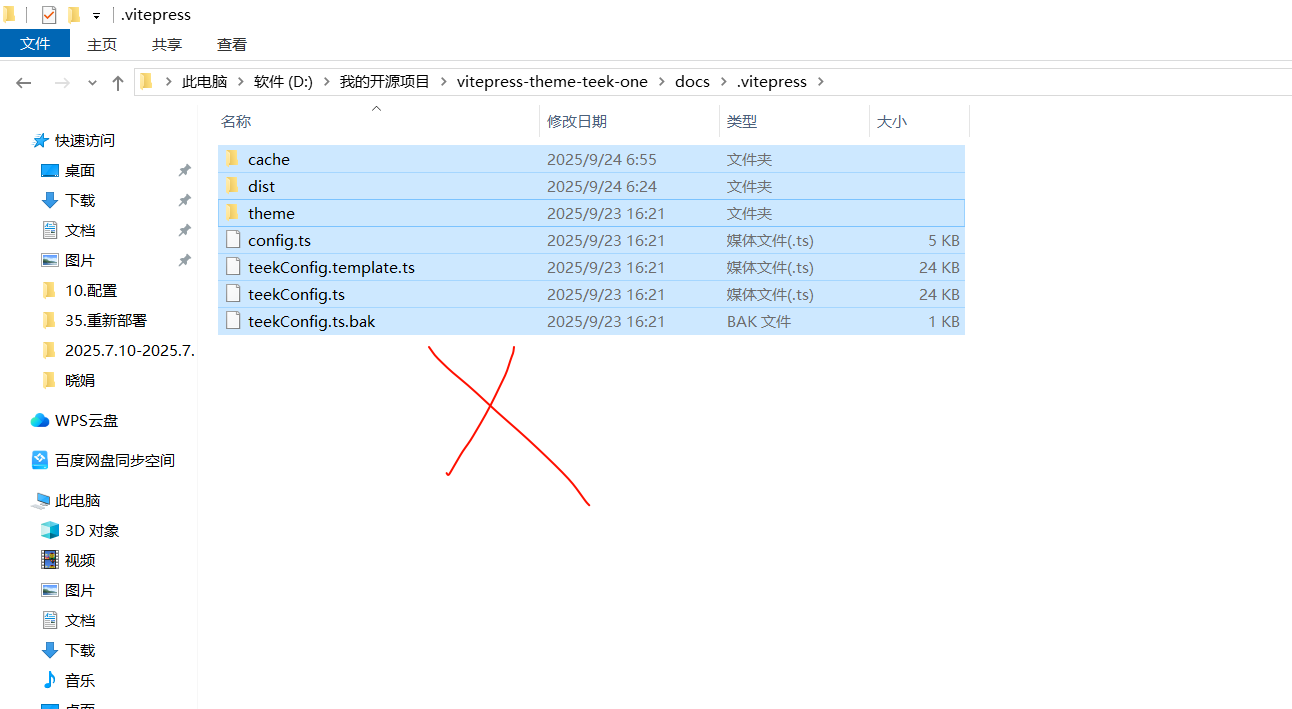Image resolution: width=1292 pixels, height=709 pixels.
Task: Select the cache folder icon
Action: [x=232, y=159]
